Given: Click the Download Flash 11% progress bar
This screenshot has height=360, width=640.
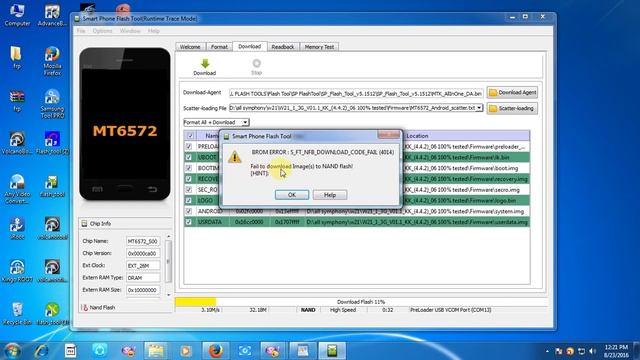Looking at the screenshot, I should coord(361,302).
